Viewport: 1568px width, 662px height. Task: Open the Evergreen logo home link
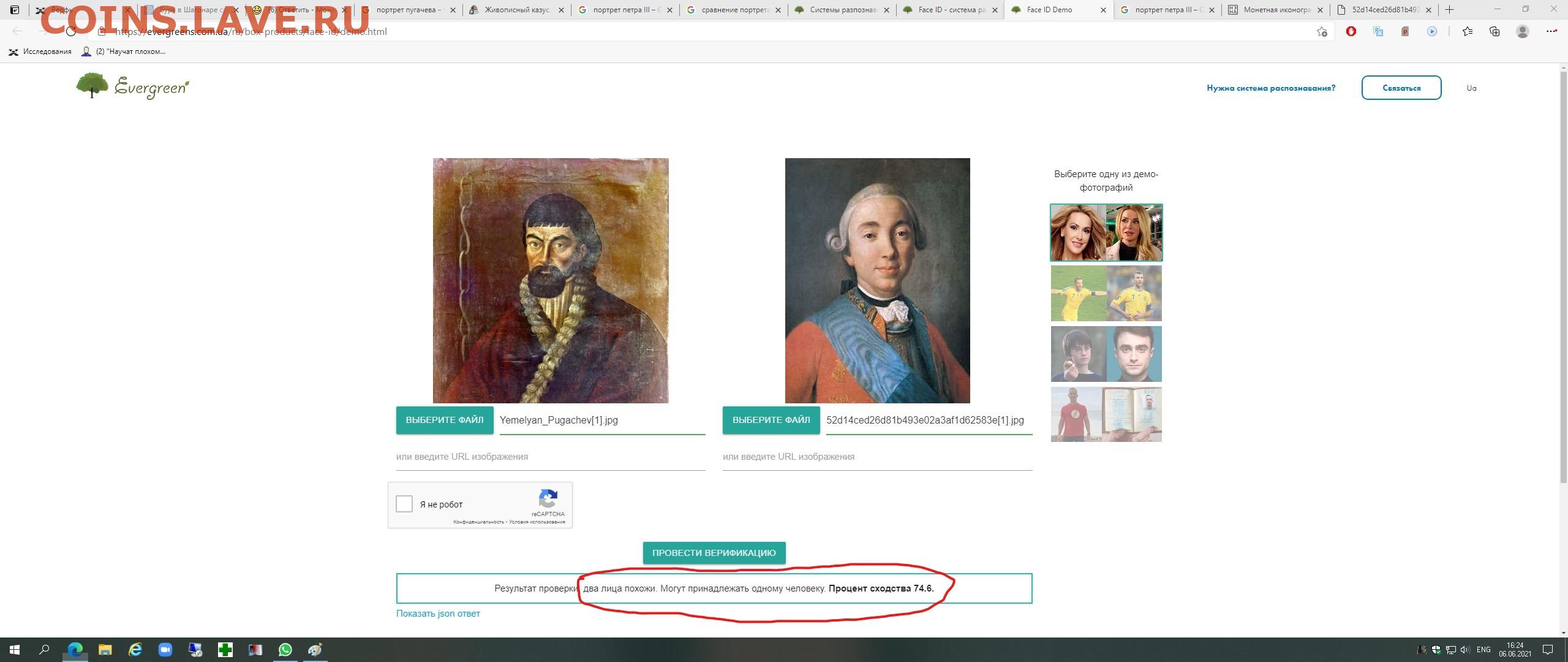133,86
